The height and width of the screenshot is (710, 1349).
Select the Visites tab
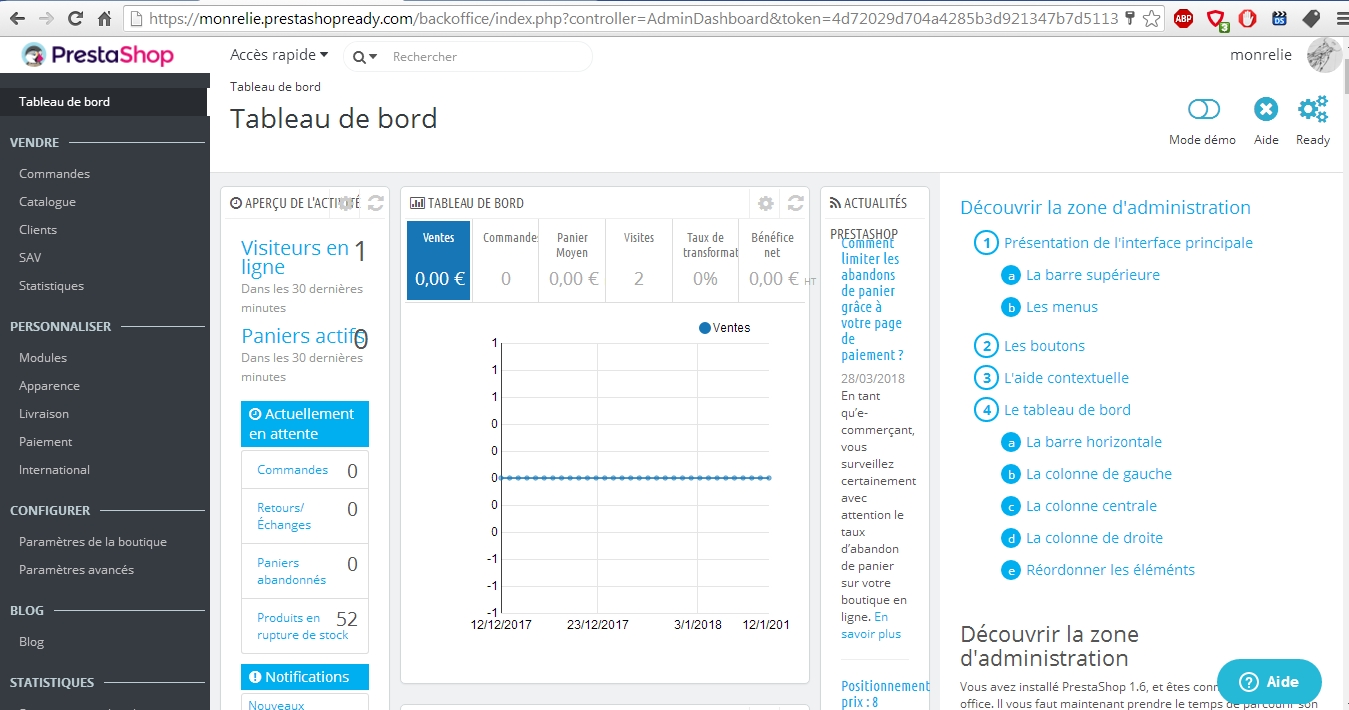(639, 260)
